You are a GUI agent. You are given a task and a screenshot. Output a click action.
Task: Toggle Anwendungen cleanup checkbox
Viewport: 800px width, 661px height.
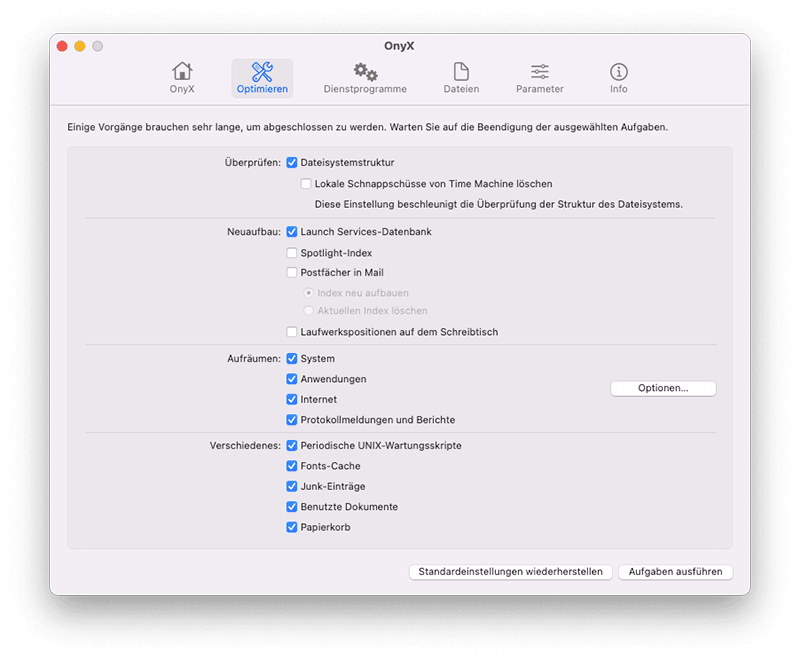292,379
